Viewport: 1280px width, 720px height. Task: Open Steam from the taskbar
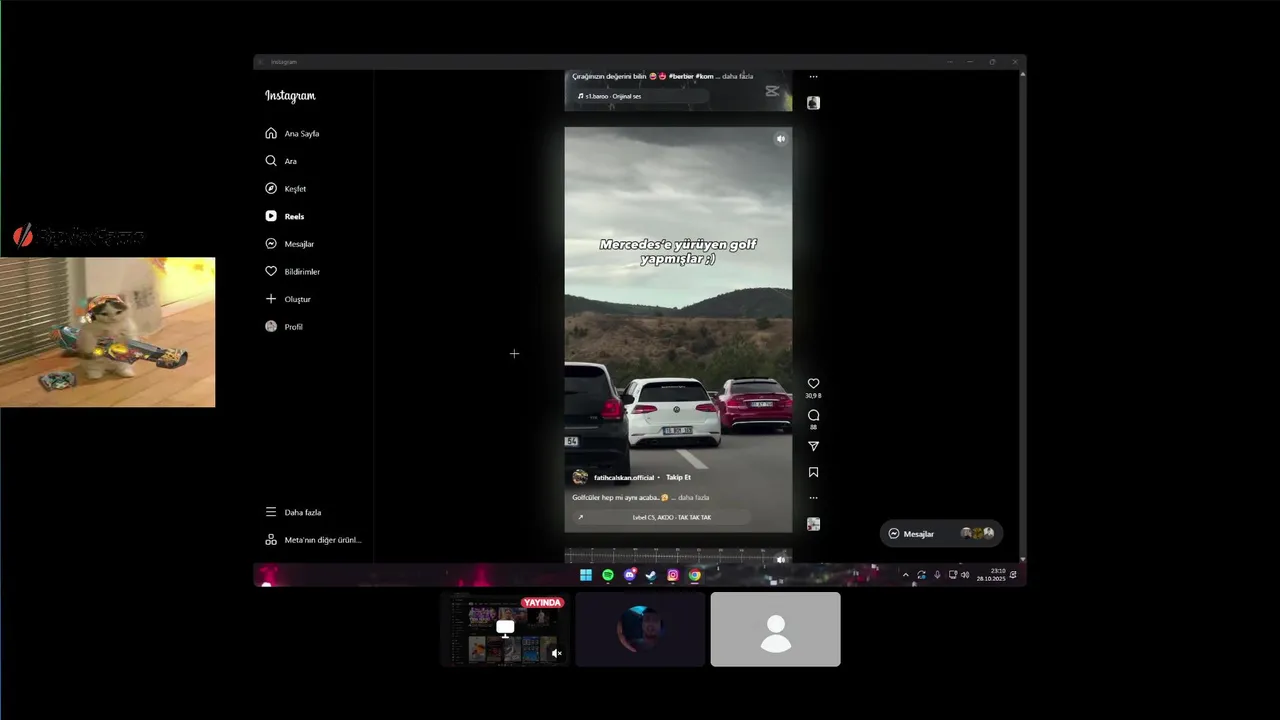coord(651,575)
